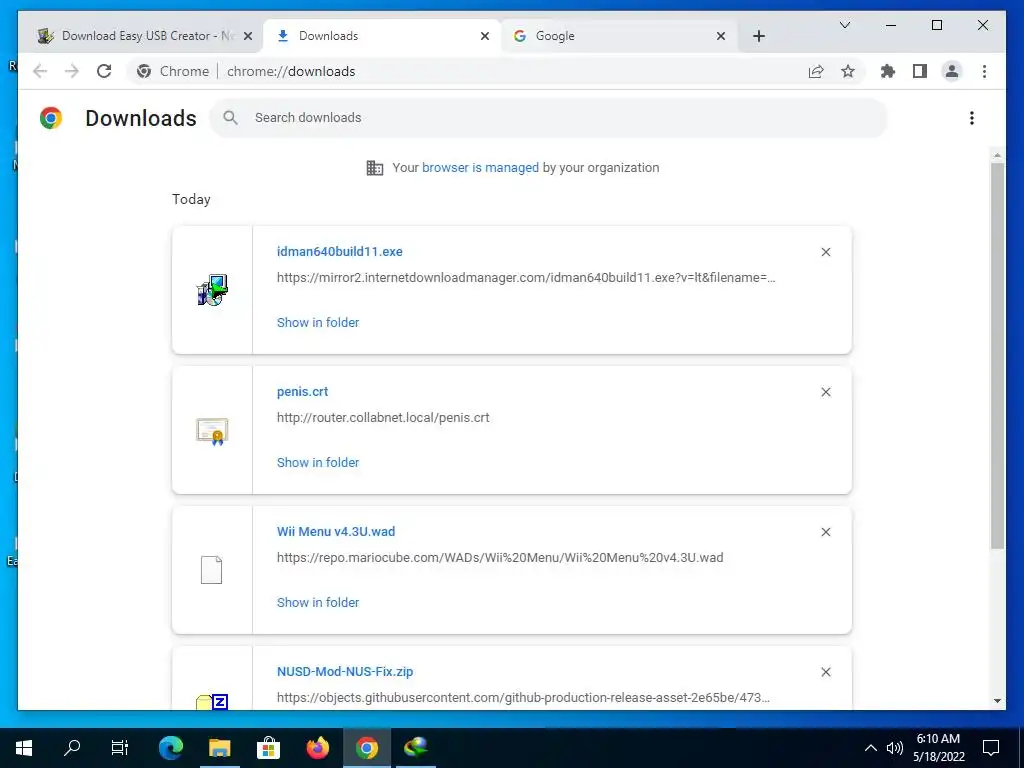Click the router.collabnet.local URL
The image size is (1024, 768).
coord(383,417)
